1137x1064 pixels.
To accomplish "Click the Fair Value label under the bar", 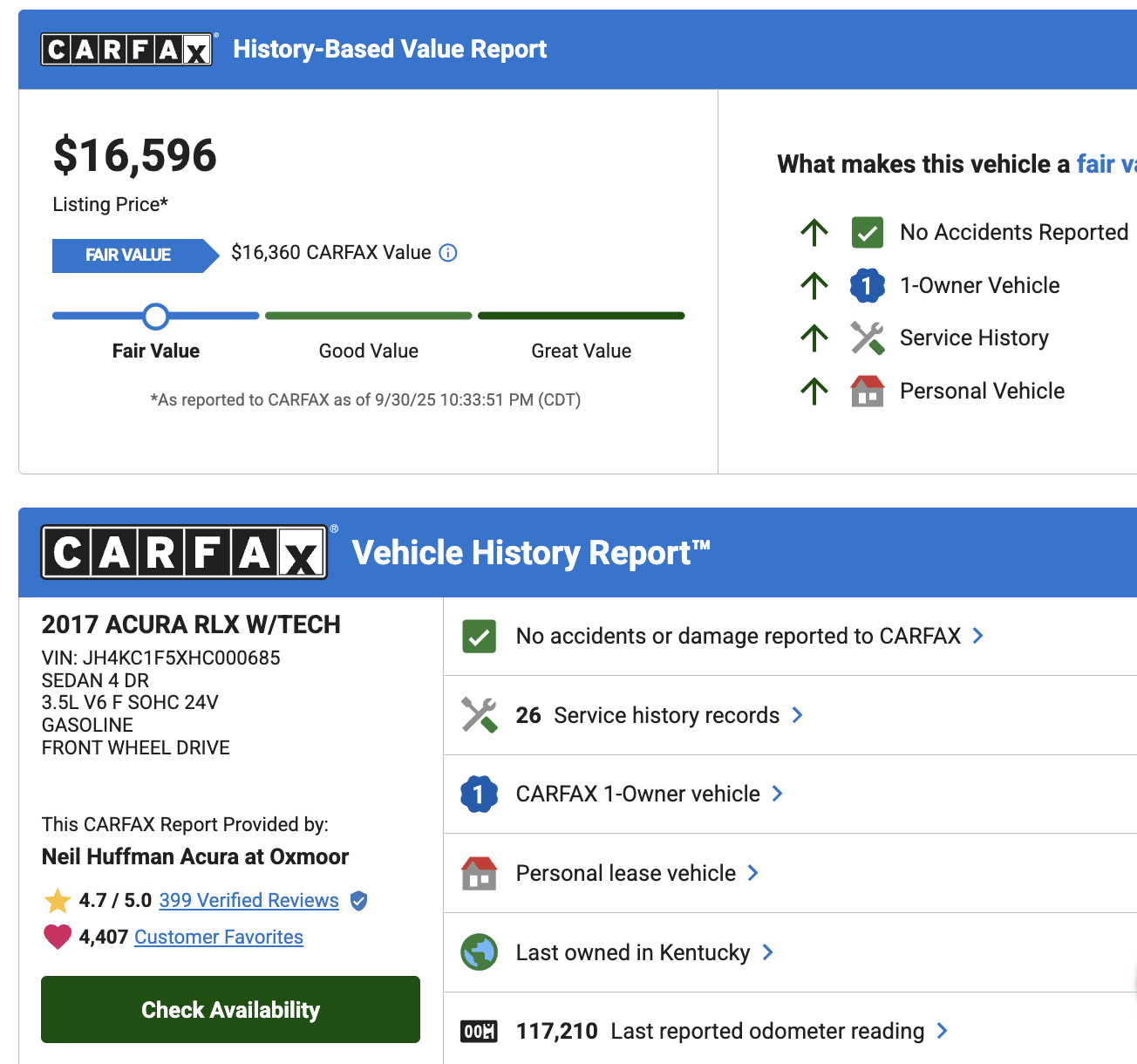I will (156, 351).
